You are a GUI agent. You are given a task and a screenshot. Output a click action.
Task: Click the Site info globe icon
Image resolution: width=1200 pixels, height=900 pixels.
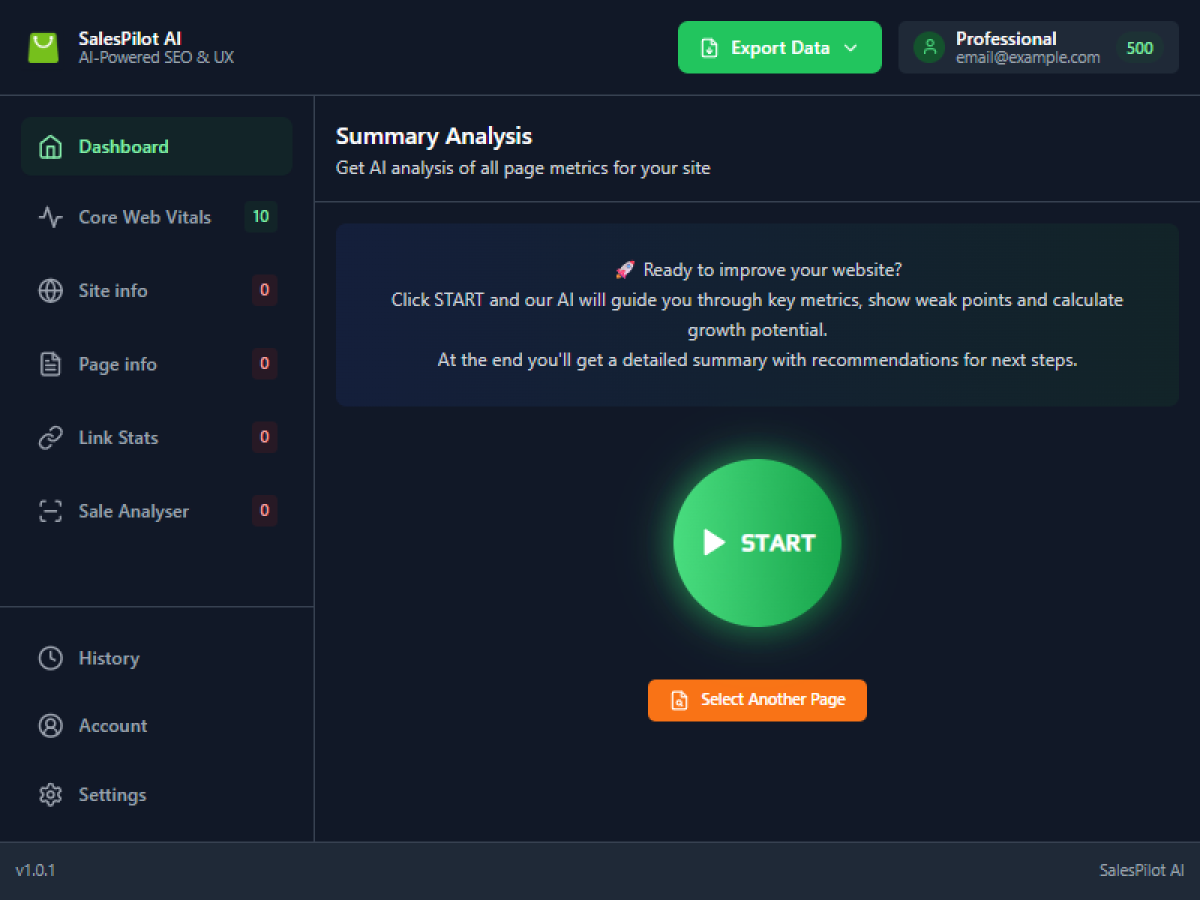50,291
